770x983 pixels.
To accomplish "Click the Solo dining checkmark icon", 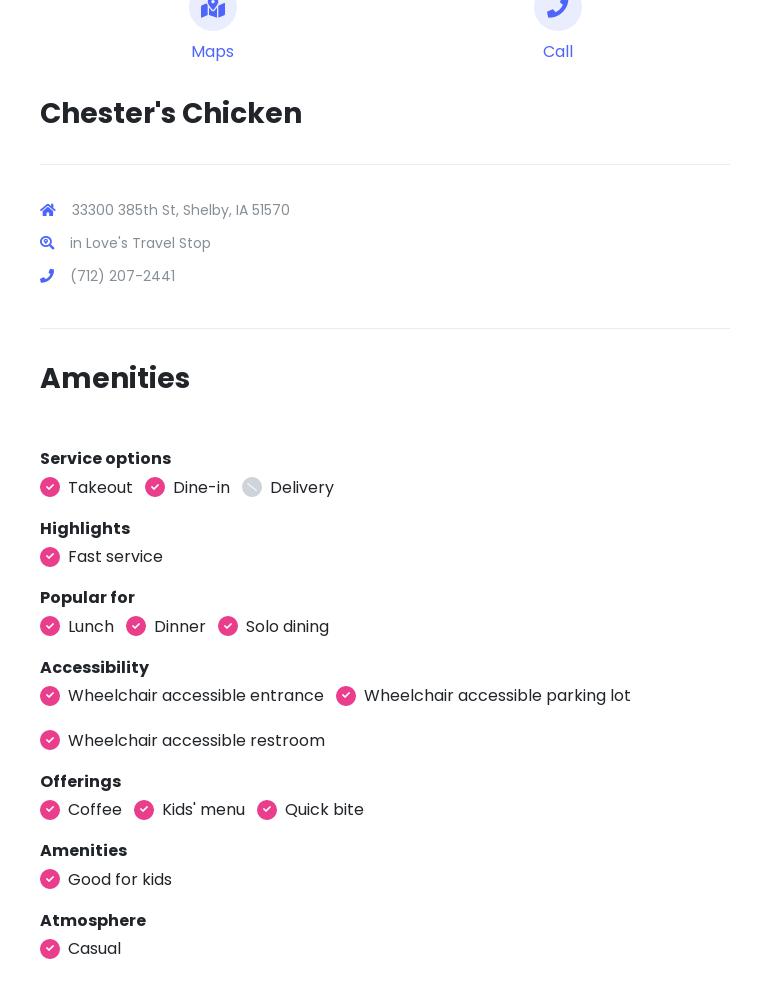I will pyautogui.click(x=228, y=626).
